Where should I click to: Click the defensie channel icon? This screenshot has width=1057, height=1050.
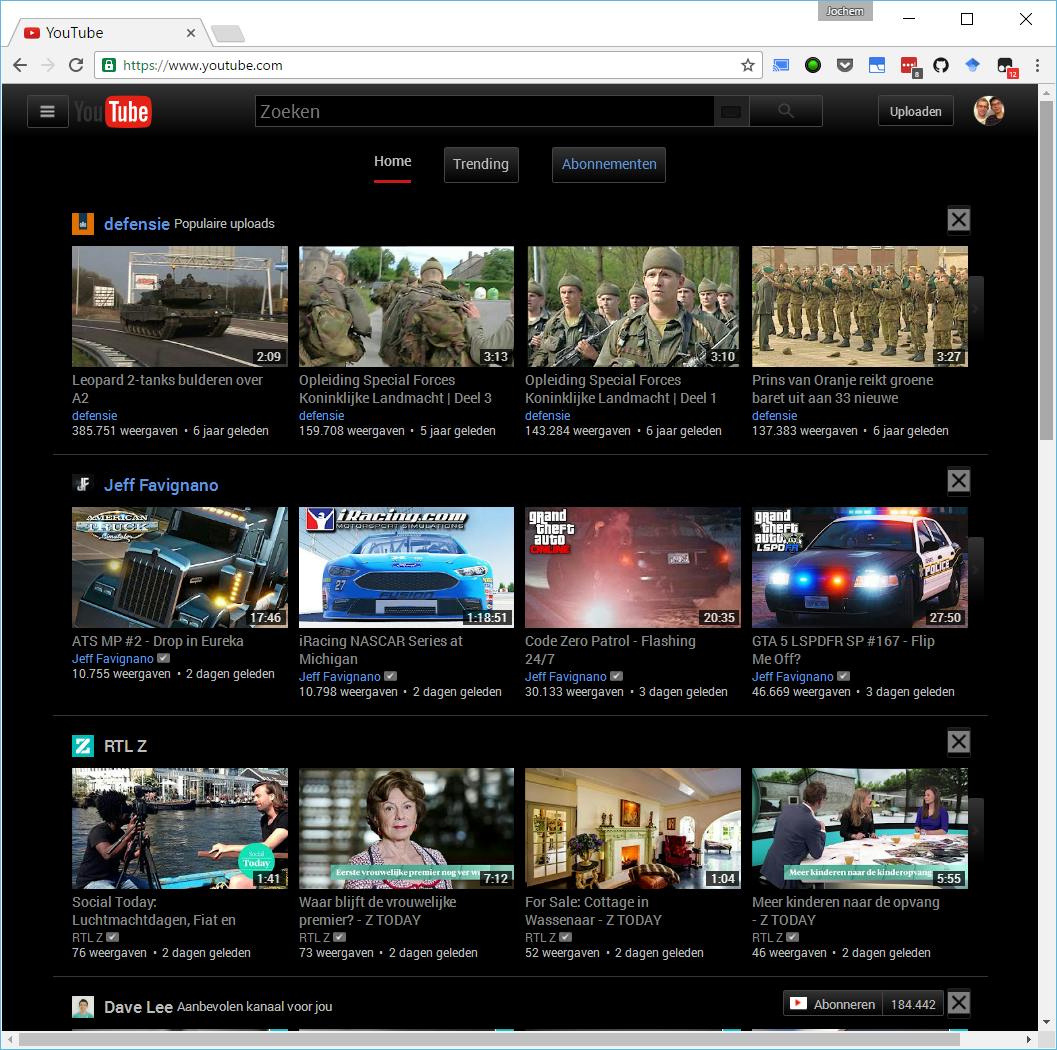click(x=83, y=223)
